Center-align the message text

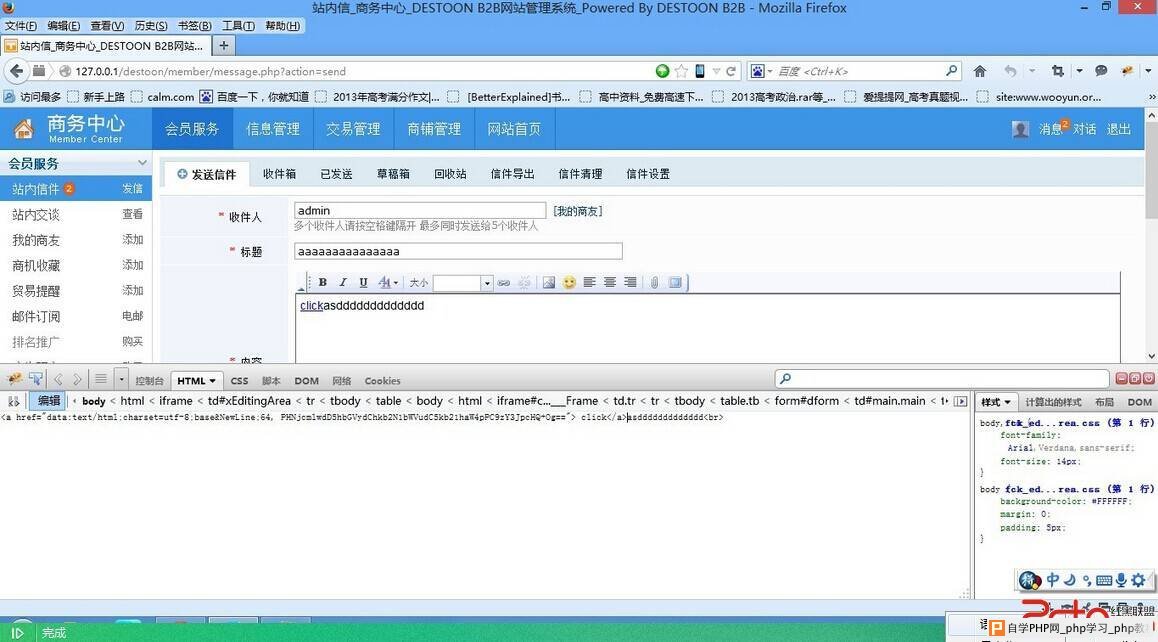tap(610, 282)
